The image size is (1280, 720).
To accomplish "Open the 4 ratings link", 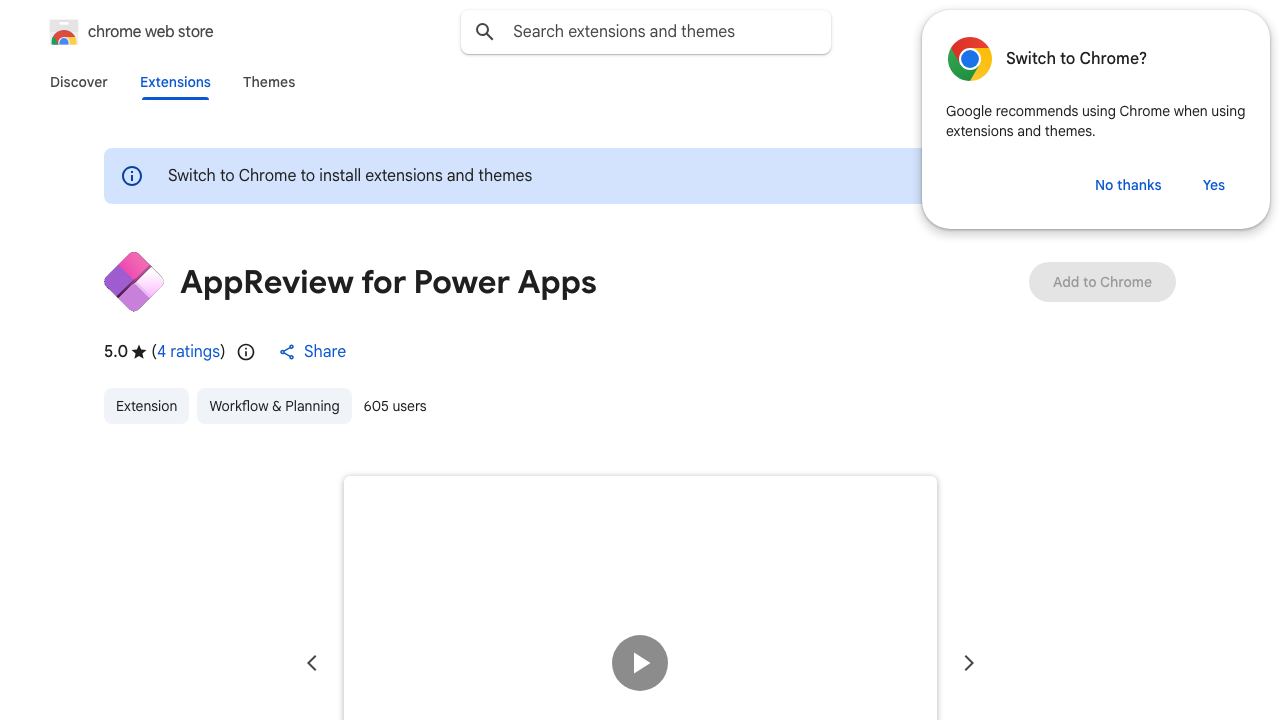I will point(189,352).
